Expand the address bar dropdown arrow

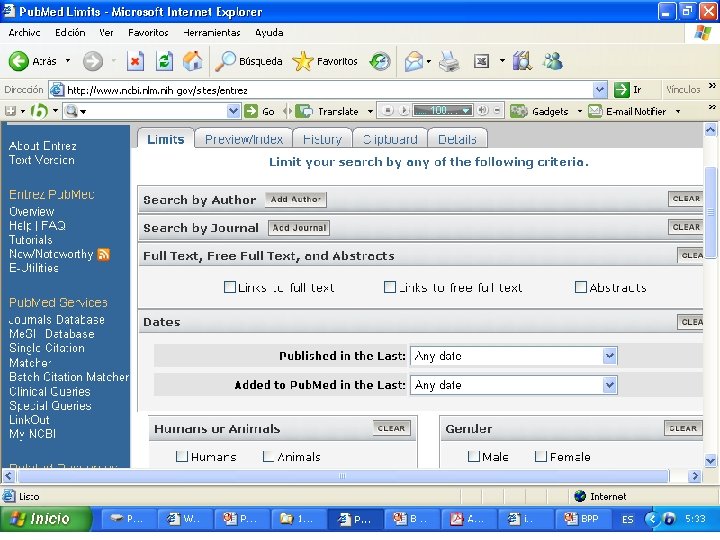(599, 90)
